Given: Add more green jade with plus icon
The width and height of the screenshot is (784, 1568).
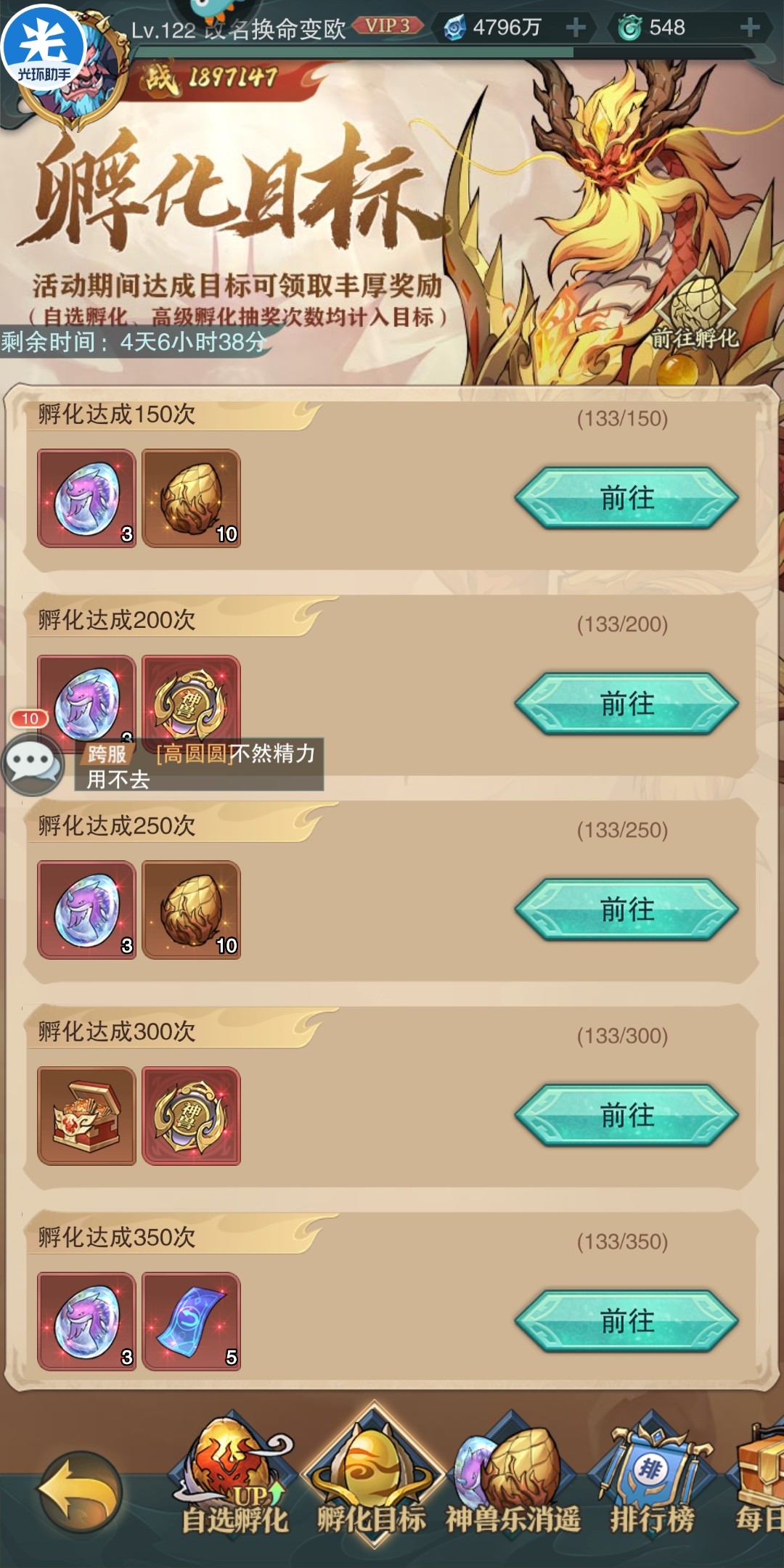Looking at the screenshot, I should (x=751, y=28).
